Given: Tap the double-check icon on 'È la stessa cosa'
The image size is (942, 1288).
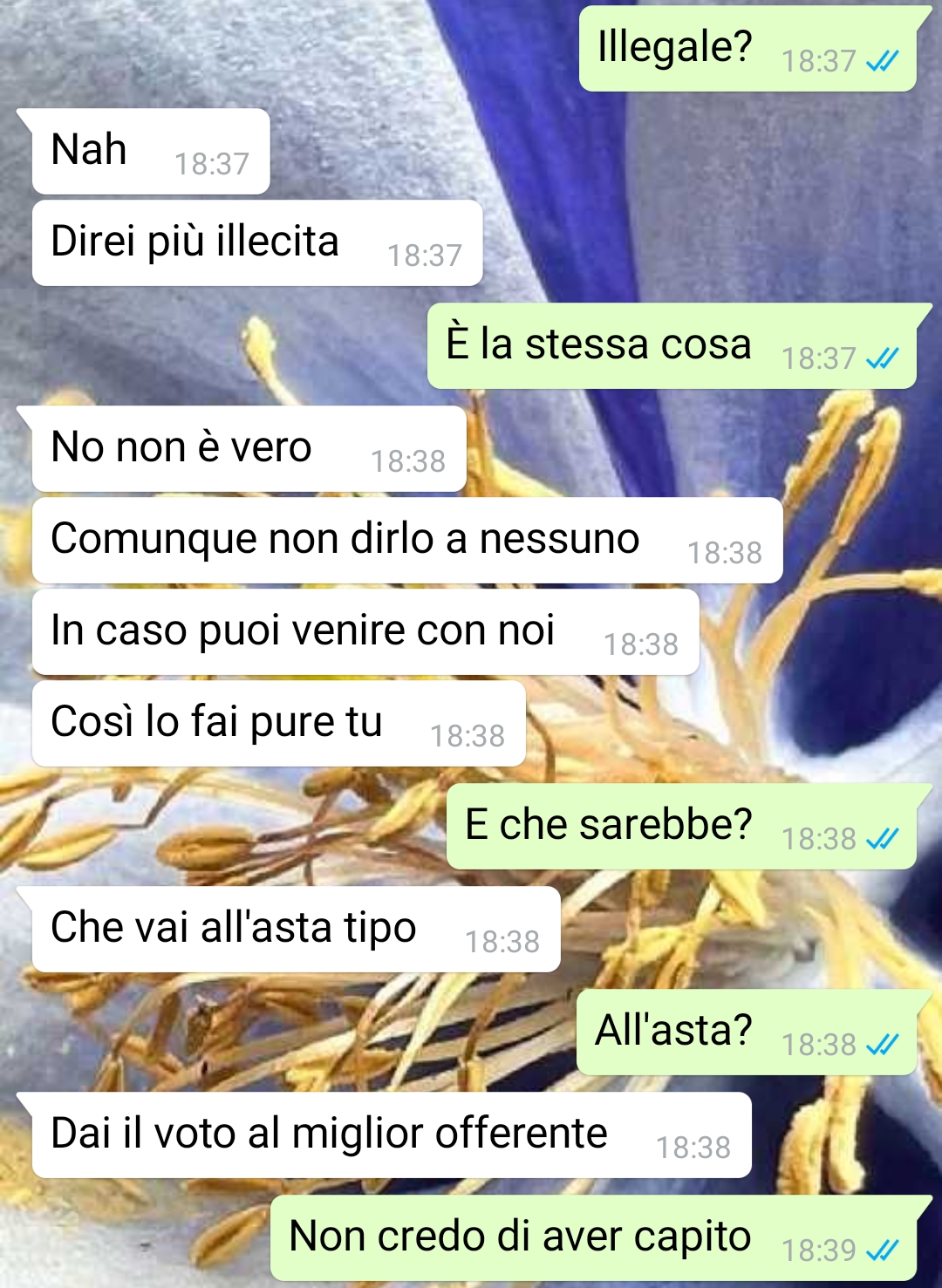Looking at the screenshot, I should point(882,358).
